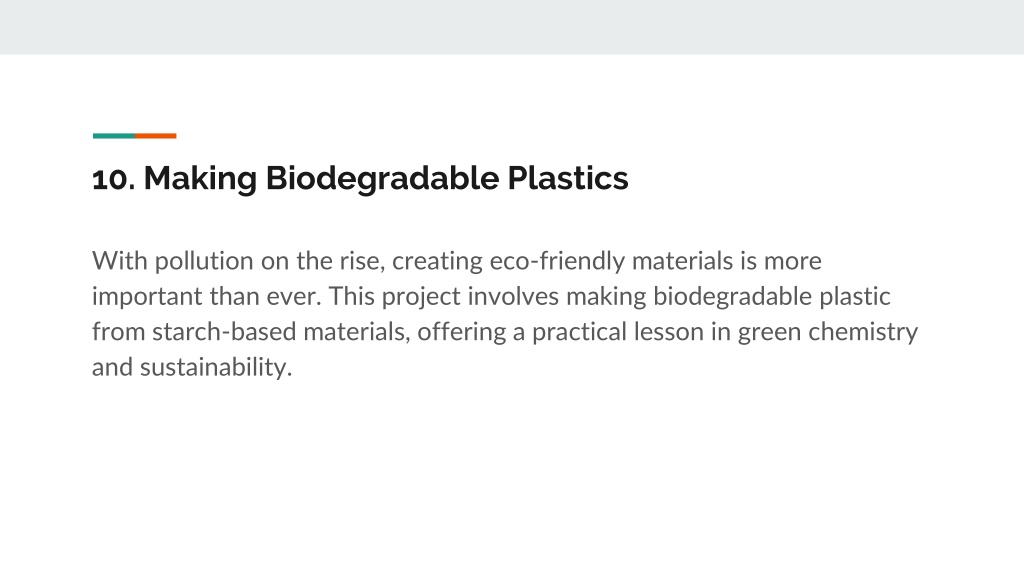Click the word "involves" in the second line
This screenshot has height=576, width=1024.
[513, 296]
